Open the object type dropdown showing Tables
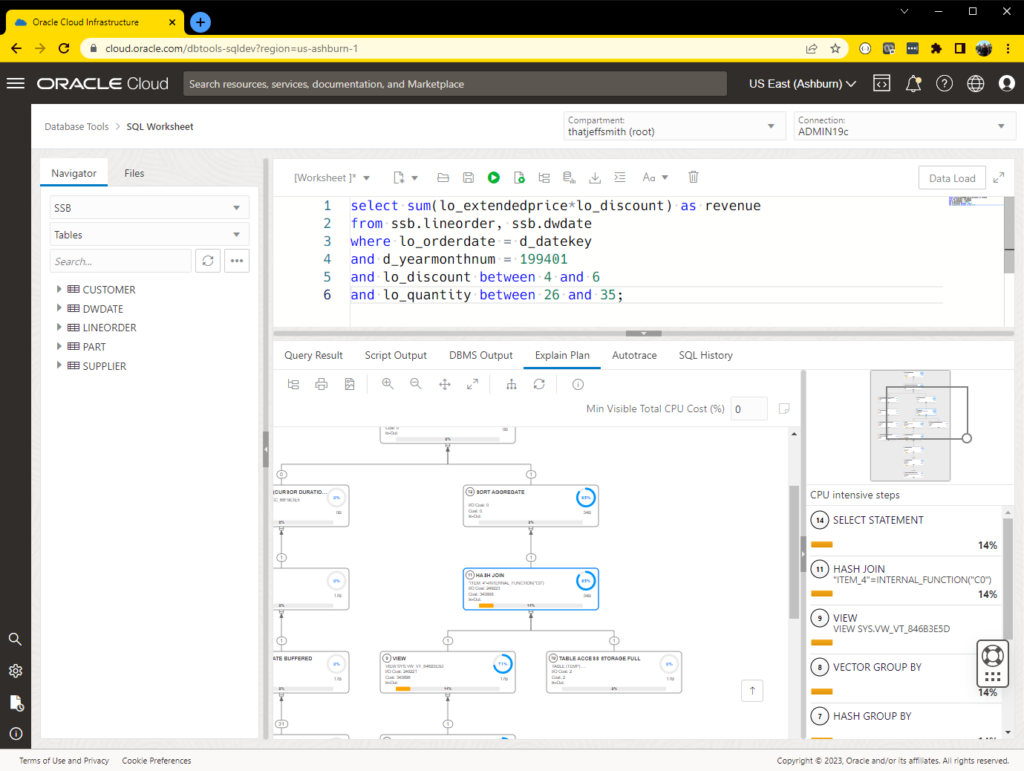 tap(148, 234)
